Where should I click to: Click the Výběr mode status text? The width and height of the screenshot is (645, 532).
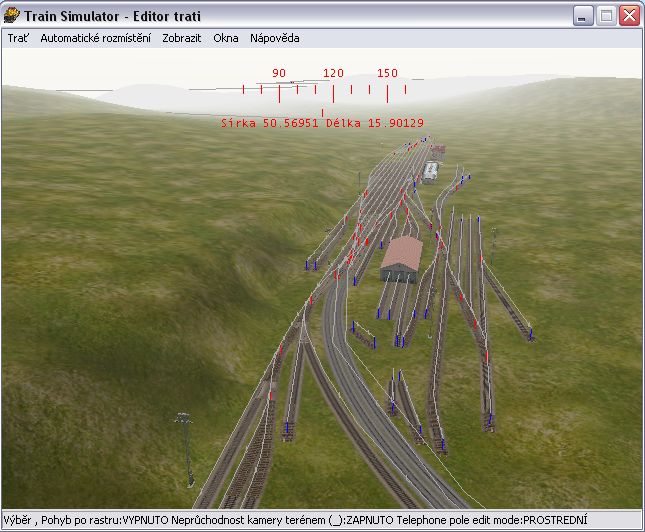[x=18, y=520]
